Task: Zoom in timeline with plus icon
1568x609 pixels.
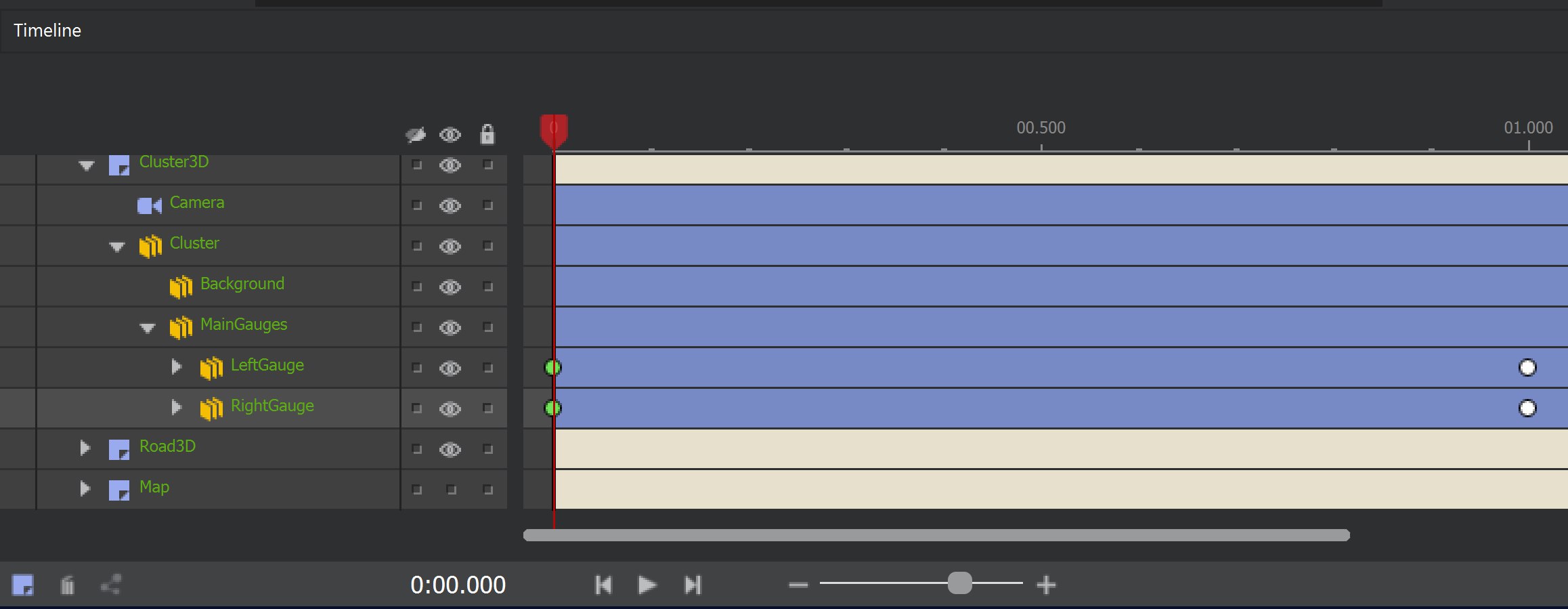Action: click(1047, 585)
